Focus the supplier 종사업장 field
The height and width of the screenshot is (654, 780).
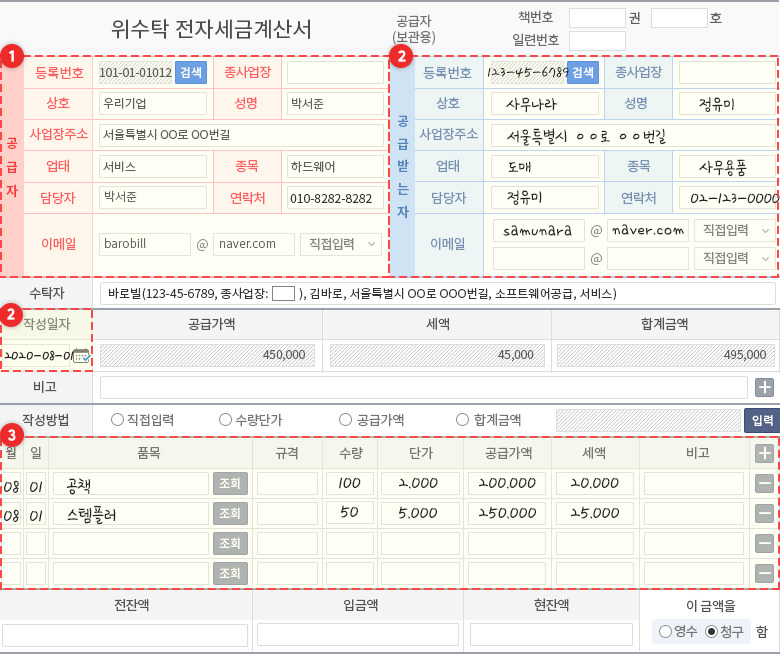coord(335,73)
